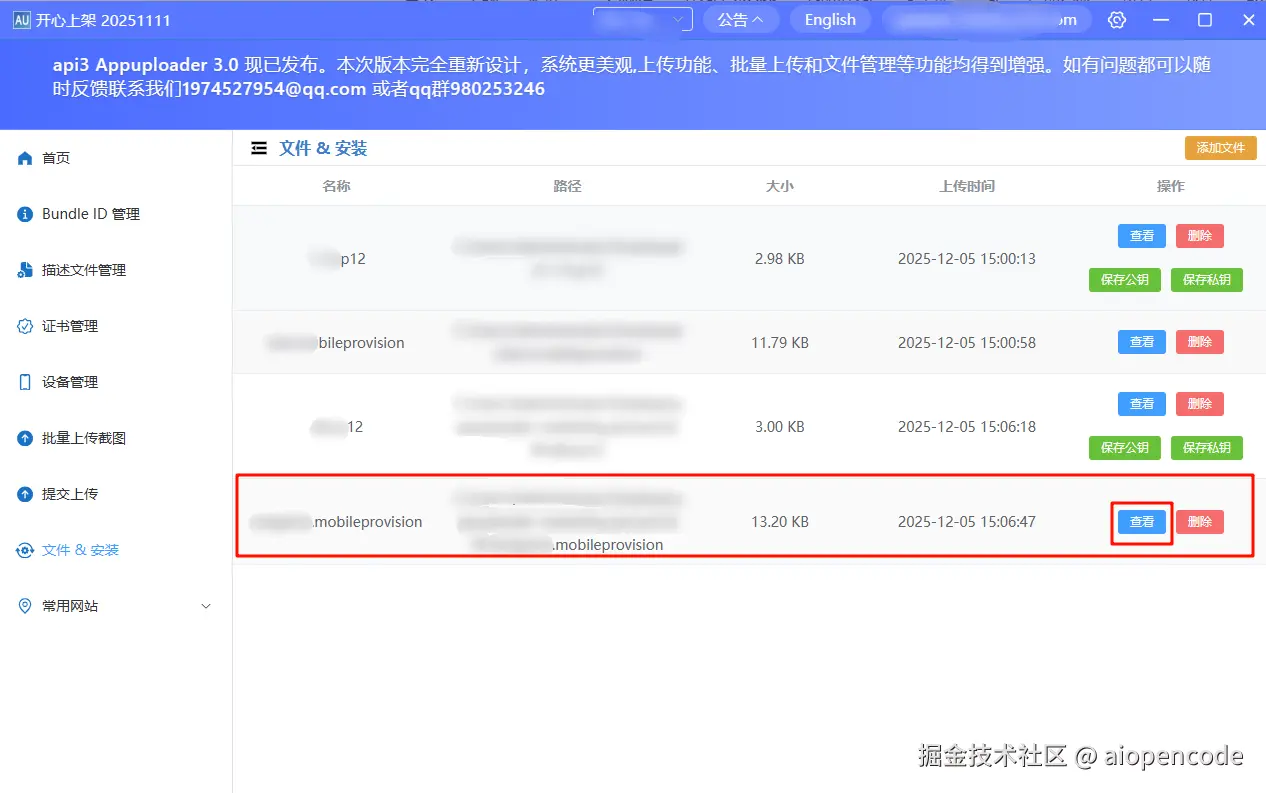
Task: Click the file name ending in .mobileprovision, 13.20 KB row
Action: pos(336,522)
